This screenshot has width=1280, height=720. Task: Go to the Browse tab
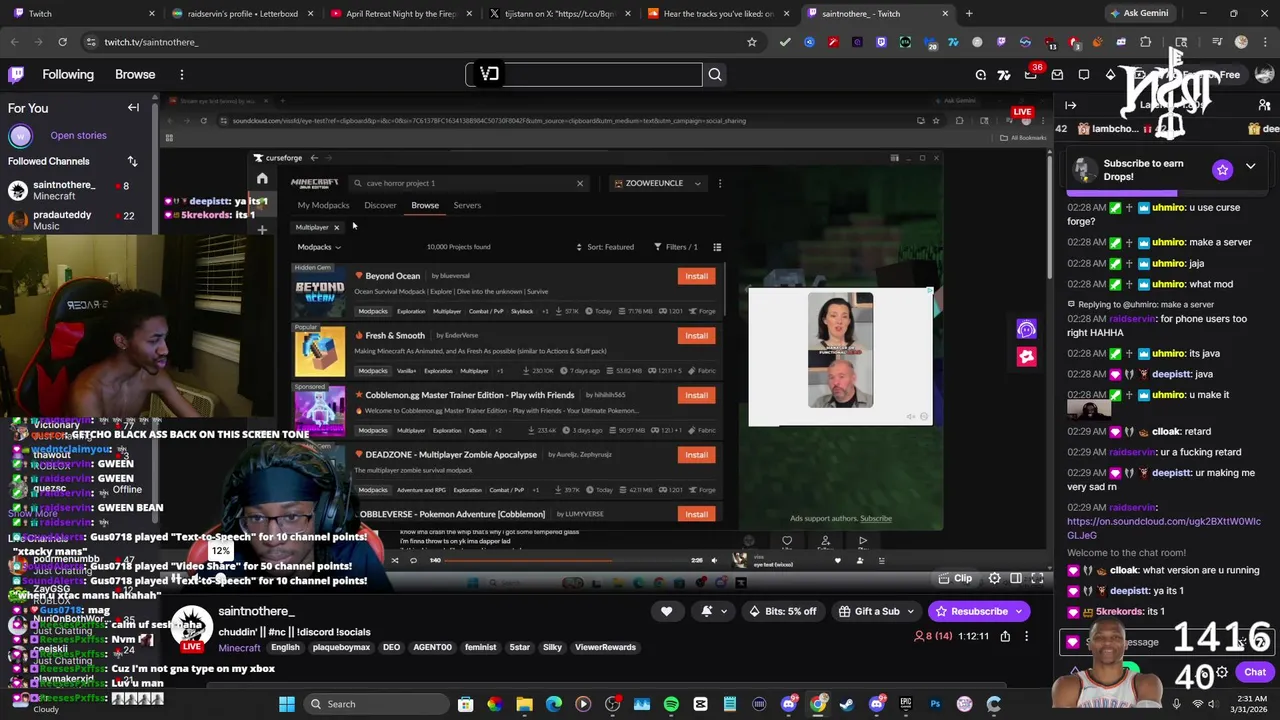[135, 74]
